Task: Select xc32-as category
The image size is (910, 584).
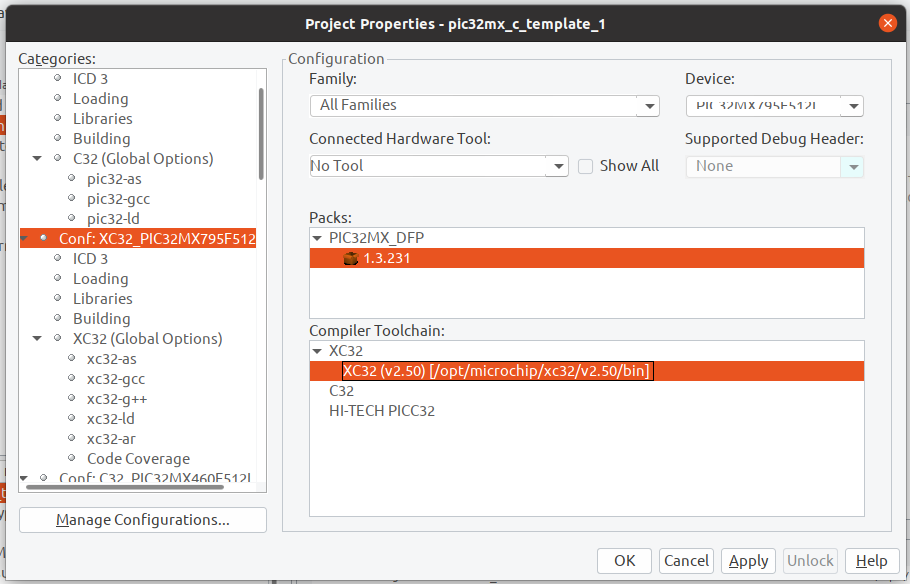Action: pyautogui.click(x=112, y=359)
